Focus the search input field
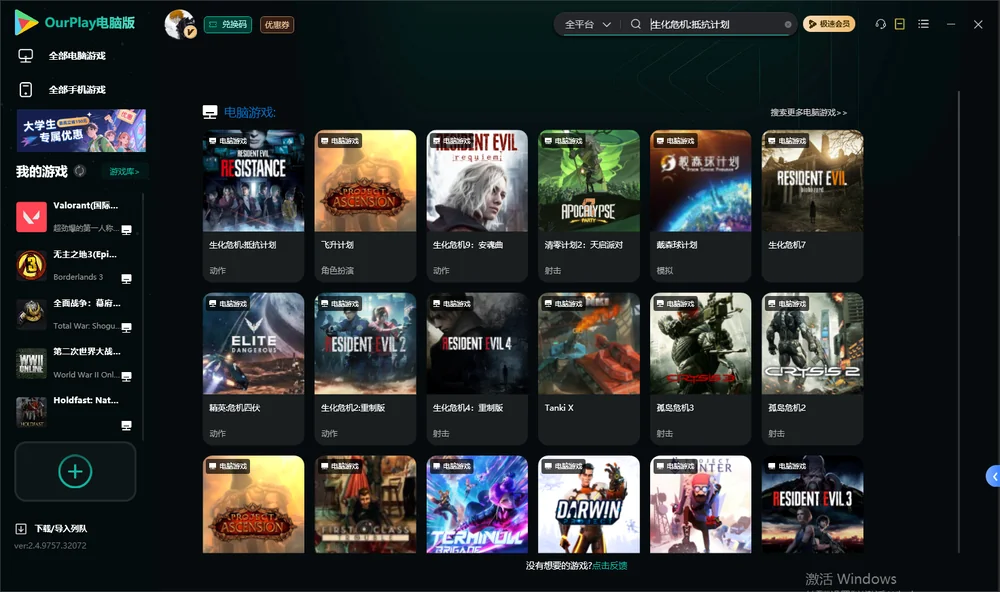 [714, 24]
